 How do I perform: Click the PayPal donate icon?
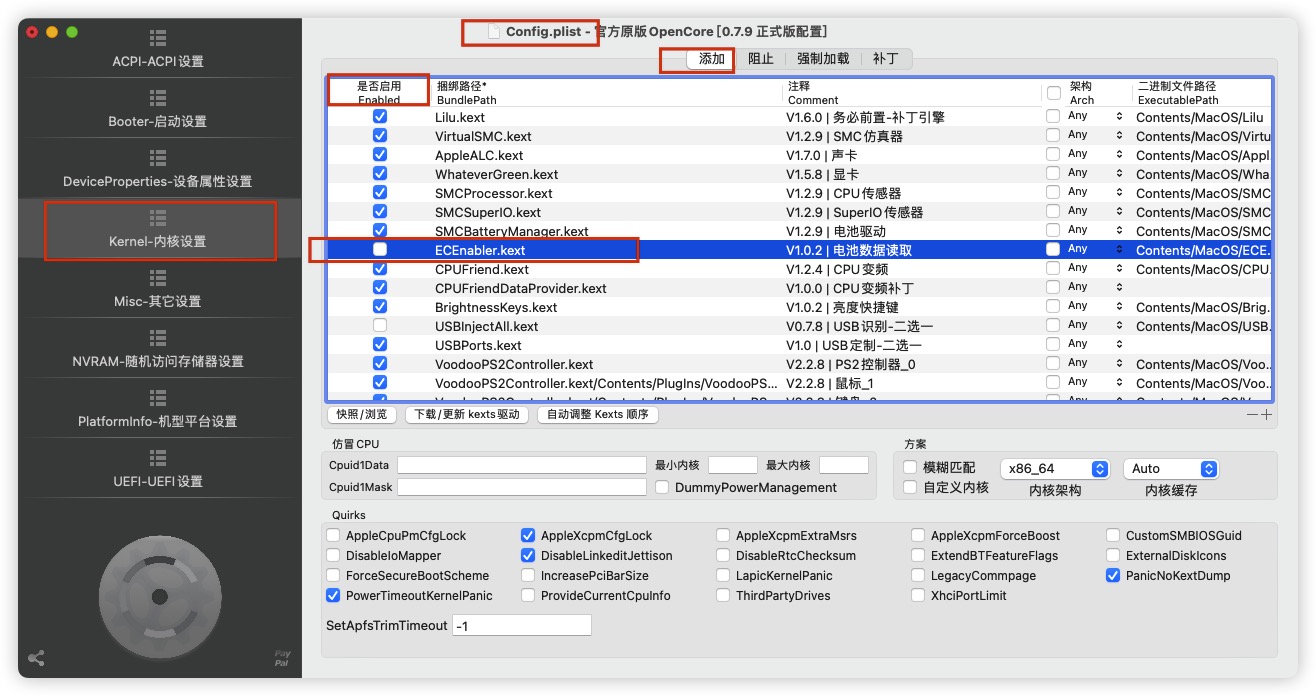[x=283, y=659]
